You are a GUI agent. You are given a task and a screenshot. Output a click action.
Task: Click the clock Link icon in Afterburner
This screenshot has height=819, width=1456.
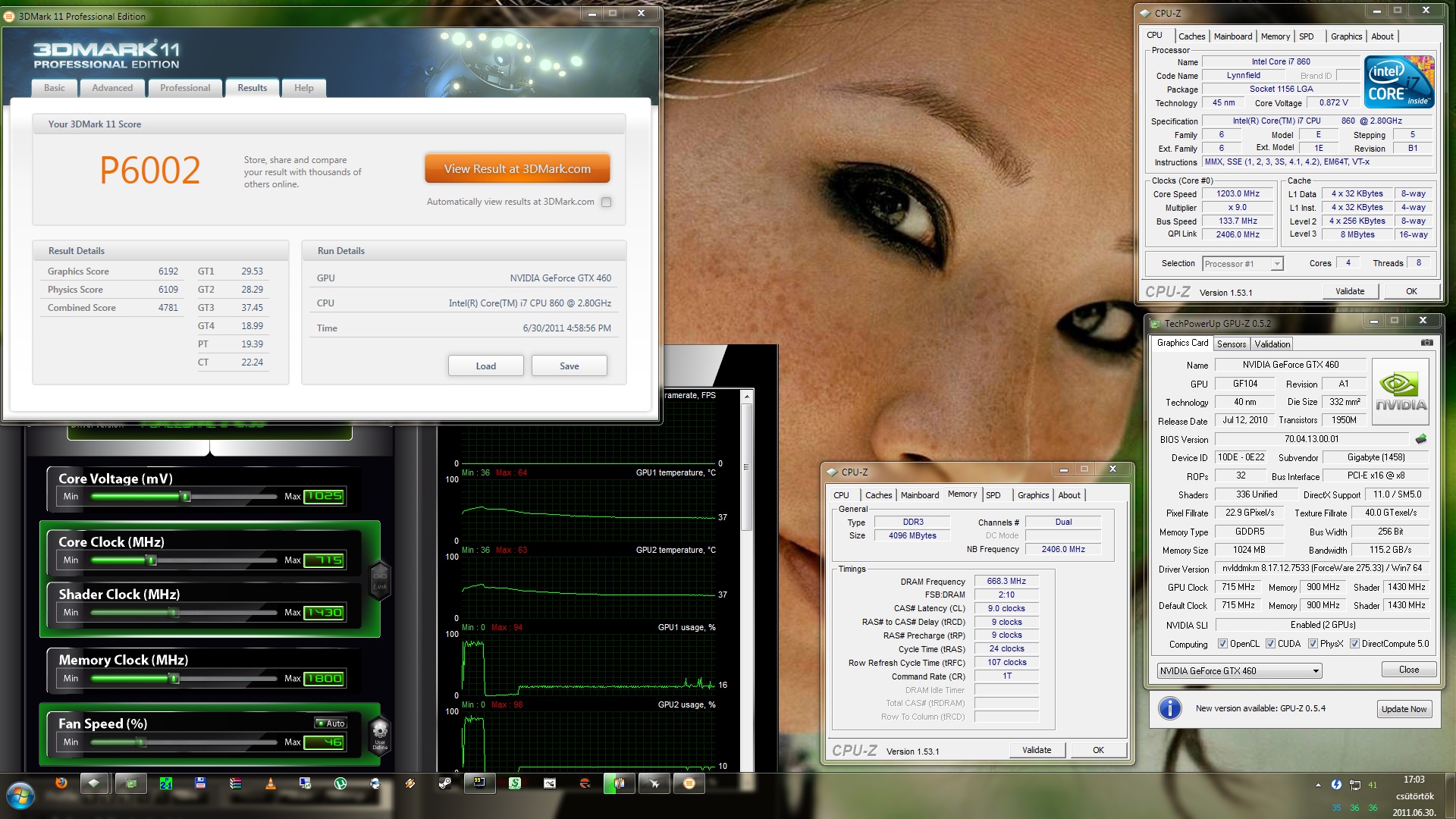tap(380, 580)
